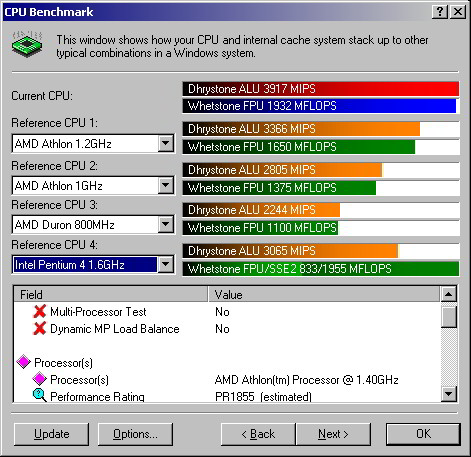Viewport: 471px width, 457px height.
Task: Open the Reference CPU 2 dropdown arrow
Action: coord(166,185)
